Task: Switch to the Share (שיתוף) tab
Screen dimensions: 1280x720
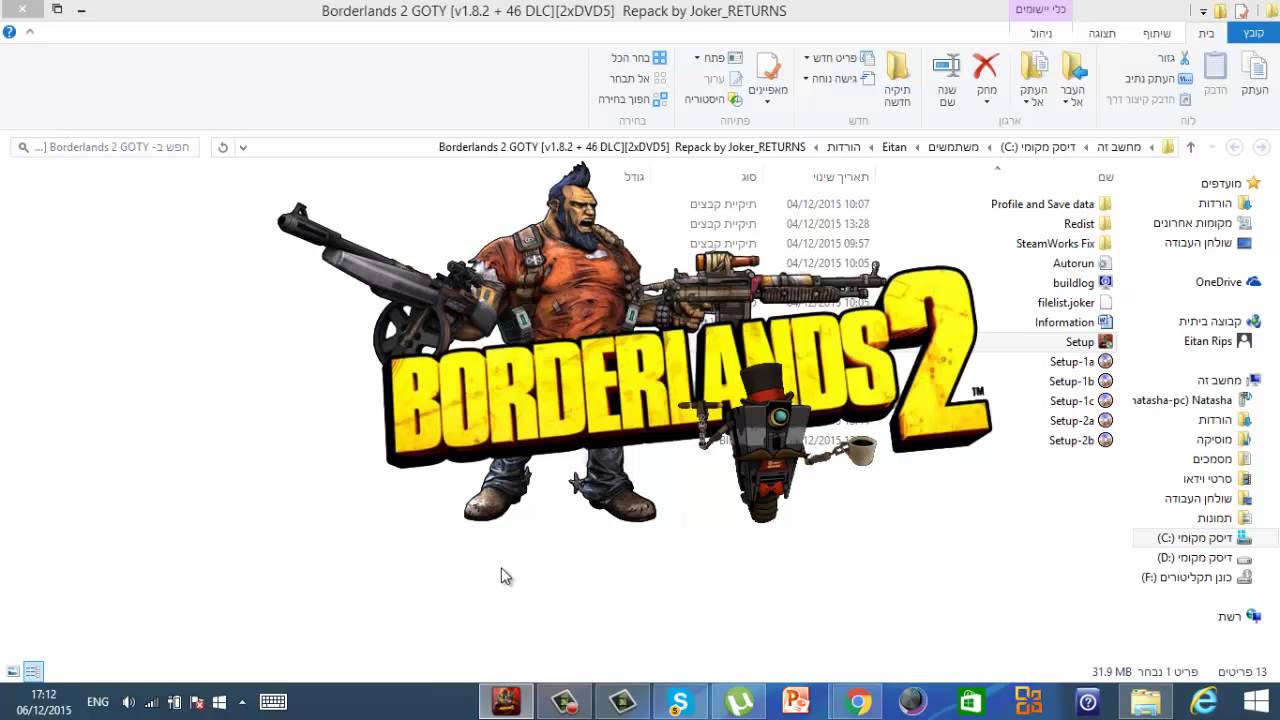Action: point(1157,33)
